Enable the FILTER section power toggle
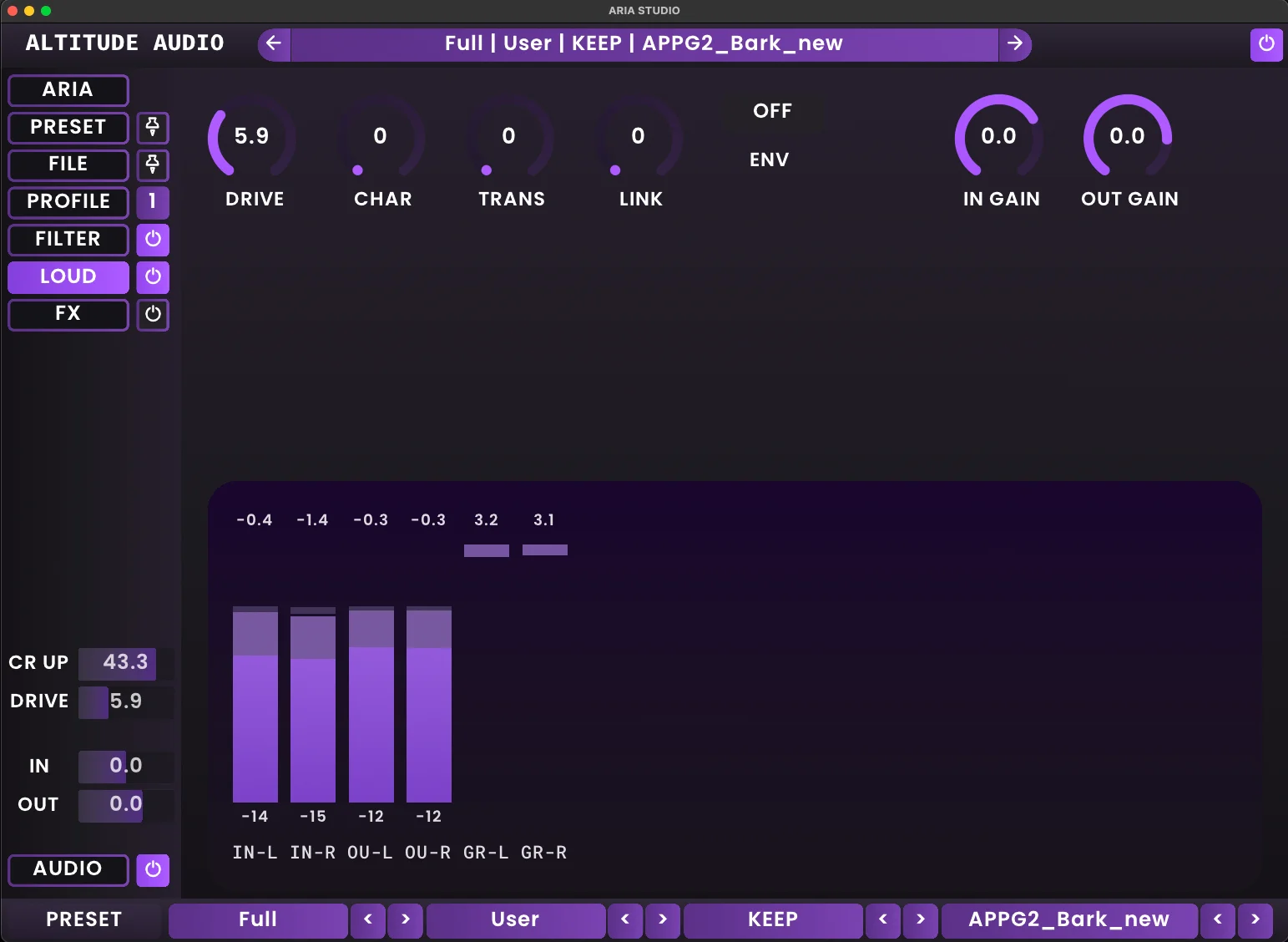Image resolution: width=1288 pixels, height=942 pixels. click(153, 240)
